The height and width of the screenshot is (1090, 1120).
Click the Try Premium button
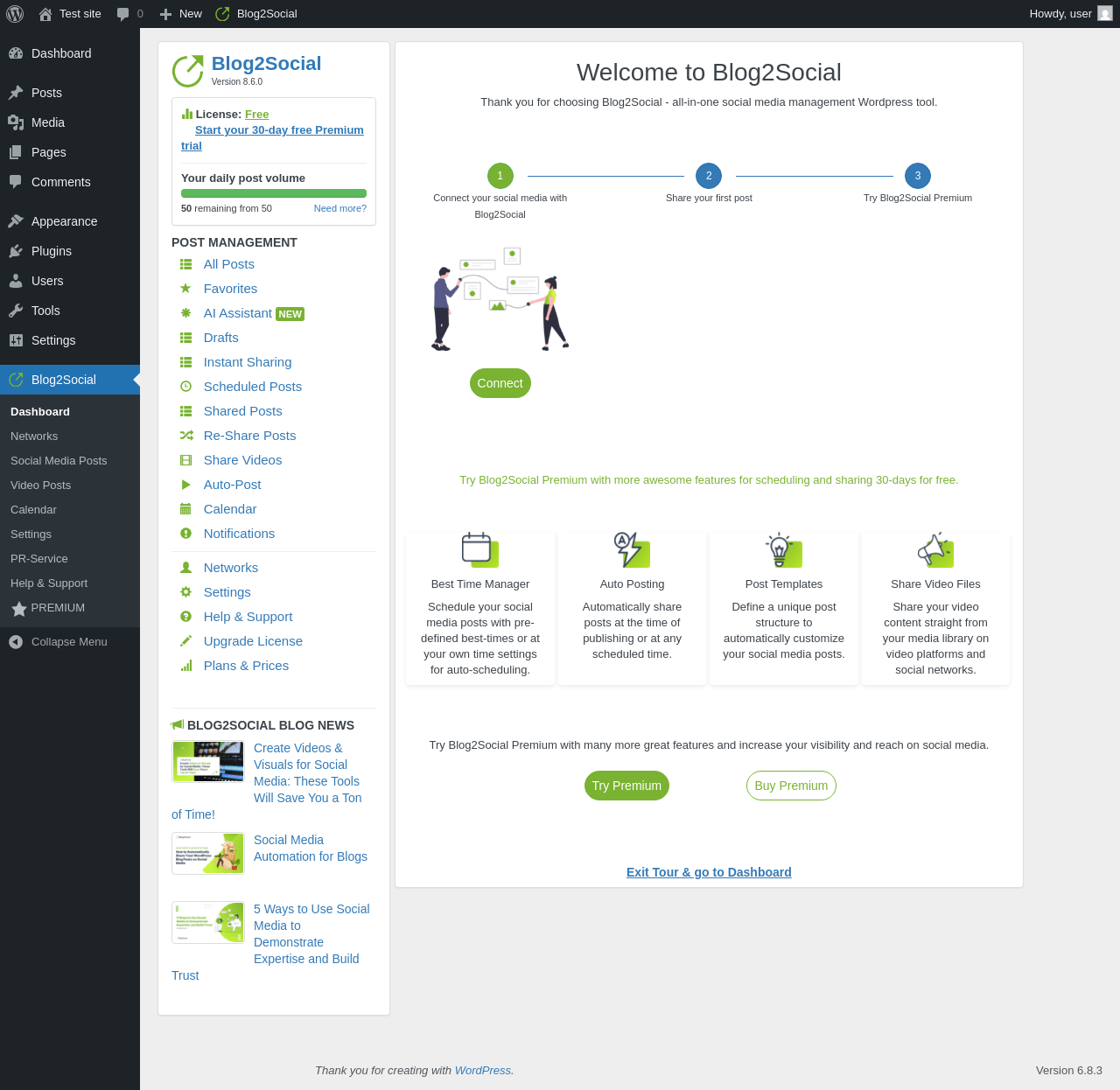[626, 786]
